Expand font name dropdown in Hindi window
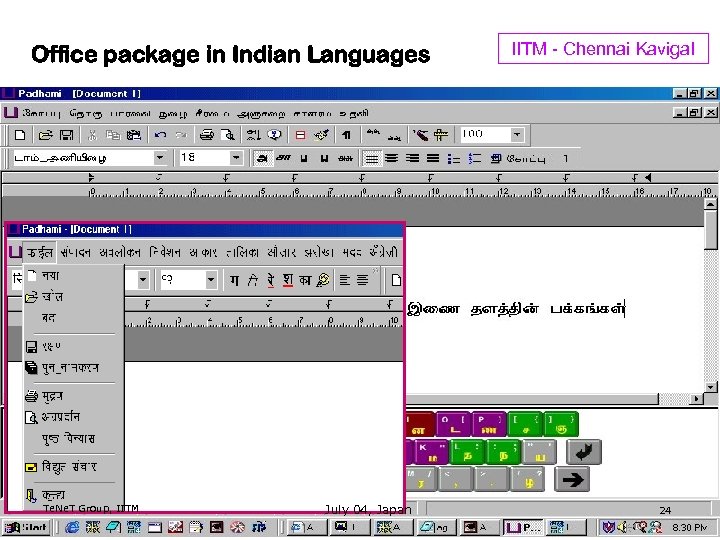 point(143,279)
